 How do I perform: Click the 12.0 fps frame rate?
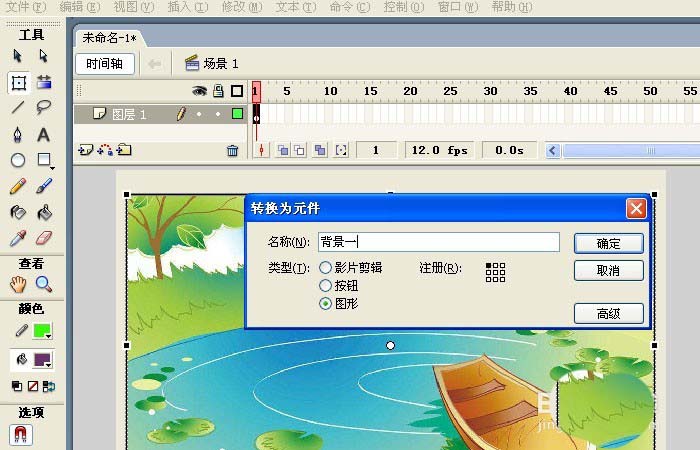tap(439, 150)
